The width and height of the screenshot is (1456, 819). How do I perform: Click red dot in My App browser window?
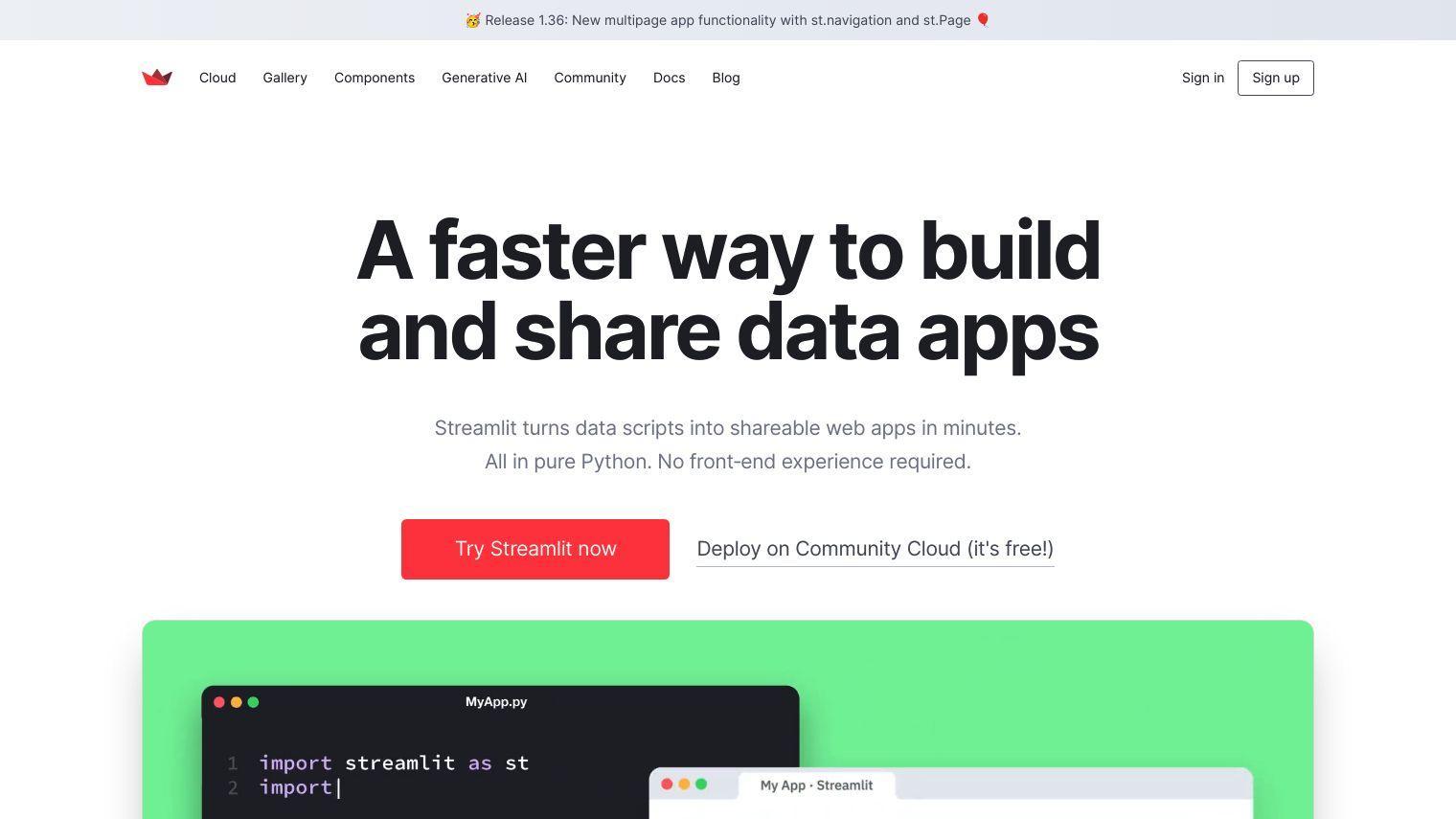[x=668, y=784]
